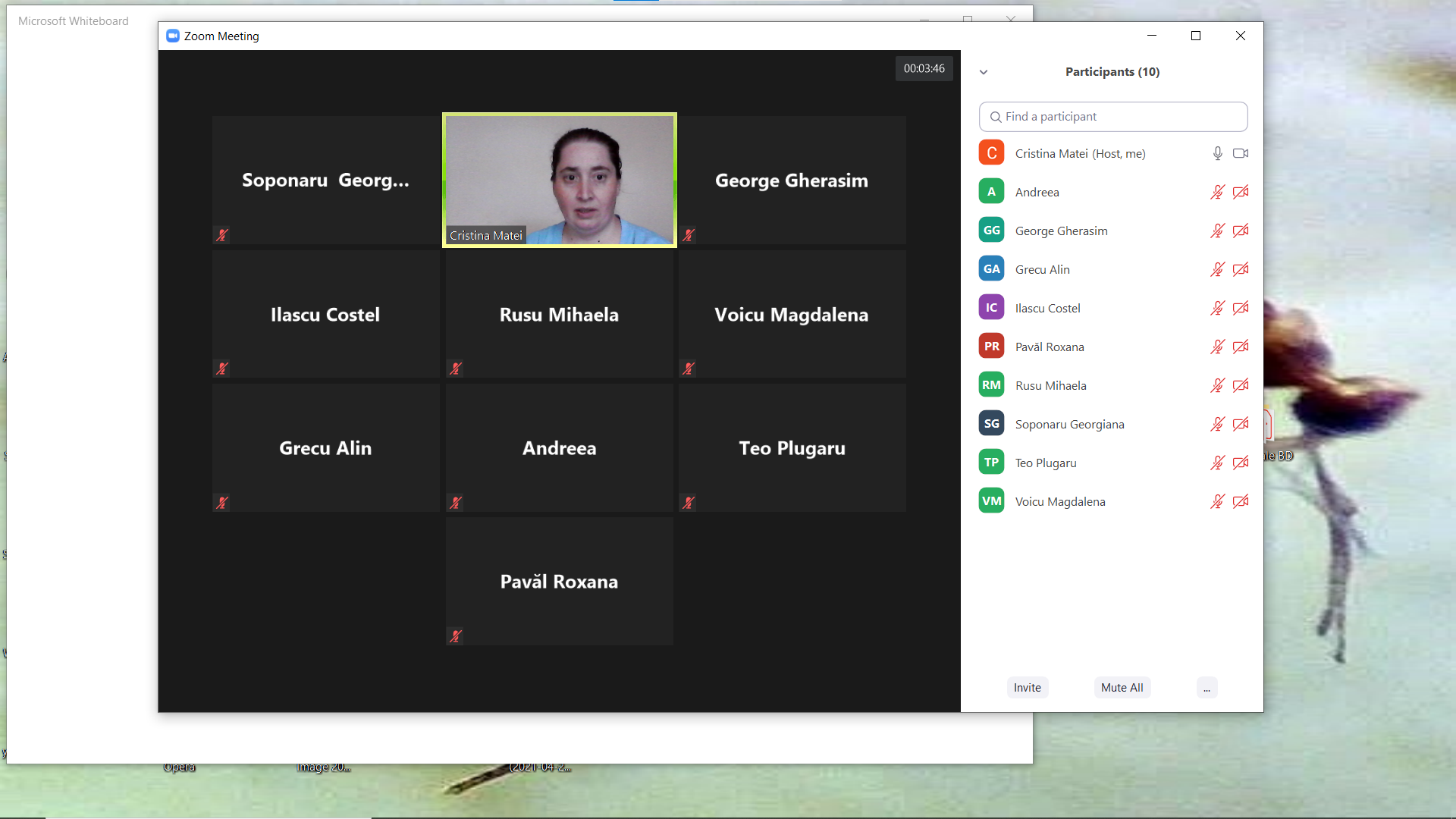Click the Opera desktop shortcut label

point(179,767)
